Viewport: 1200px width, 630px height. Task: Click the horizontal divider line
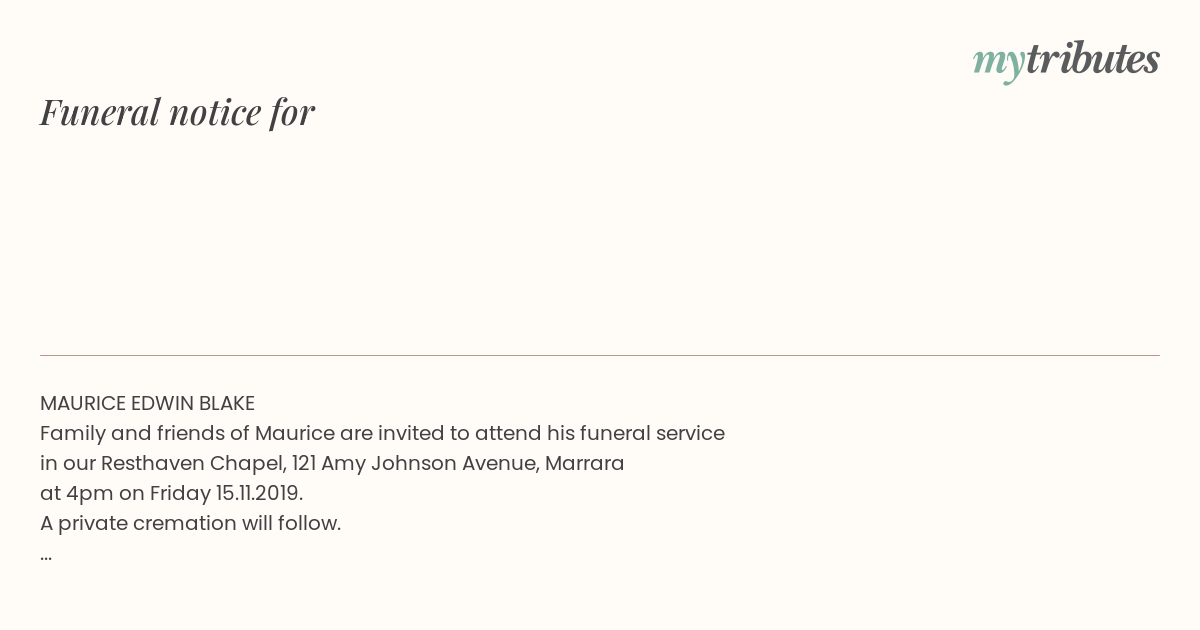point(600,355)
